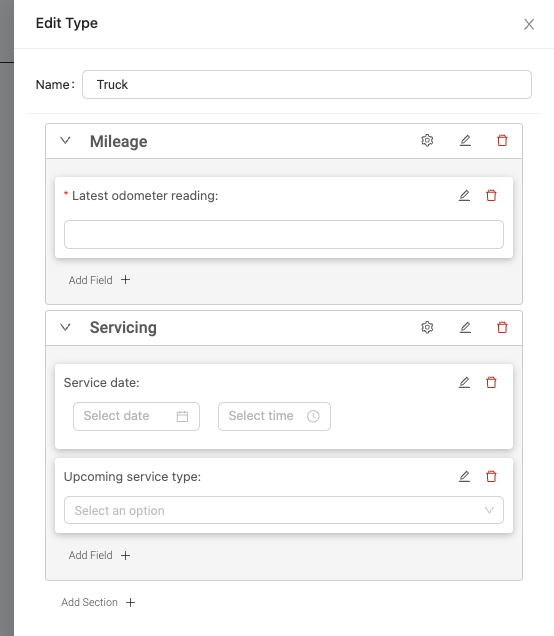Edit the Servicing section name

click(x=465, y=327)
